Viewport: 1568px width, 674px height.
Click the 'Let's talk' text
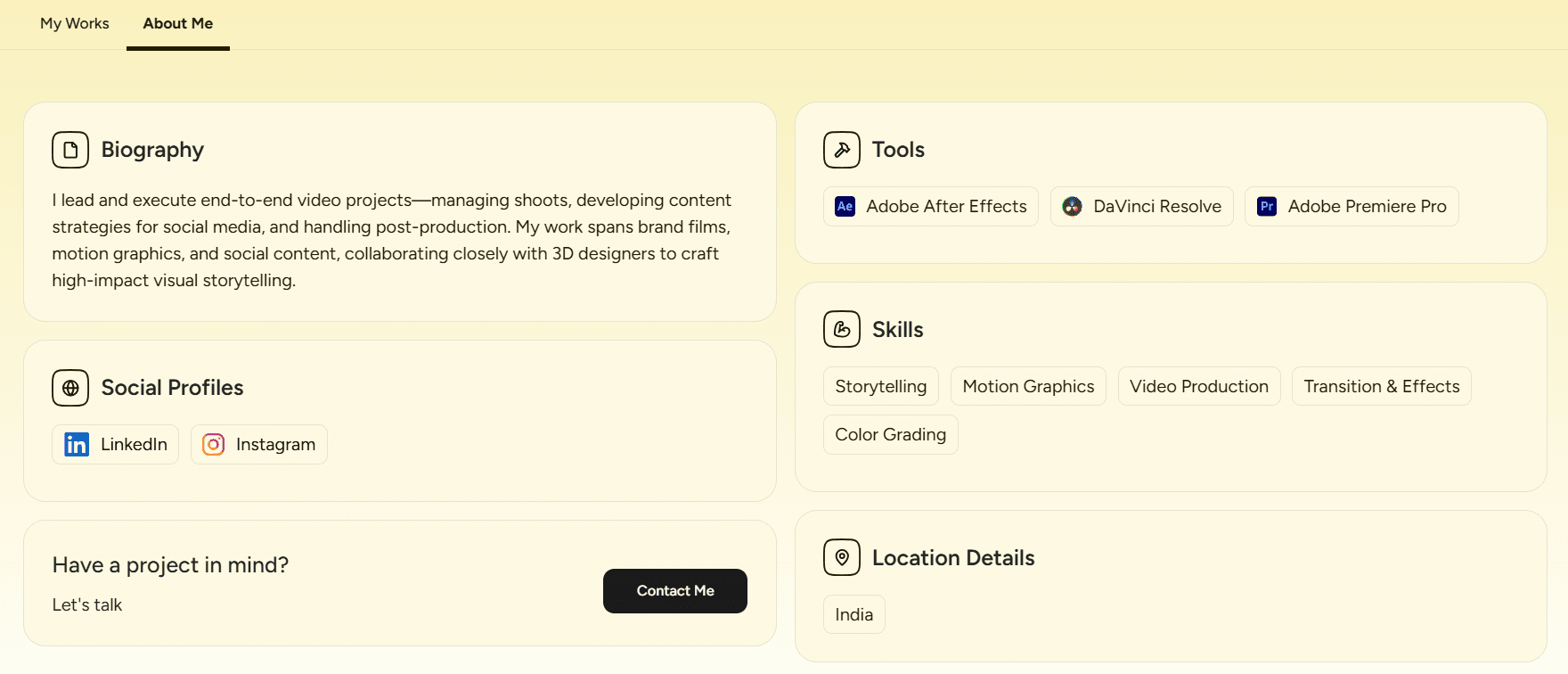coord(87,604)
